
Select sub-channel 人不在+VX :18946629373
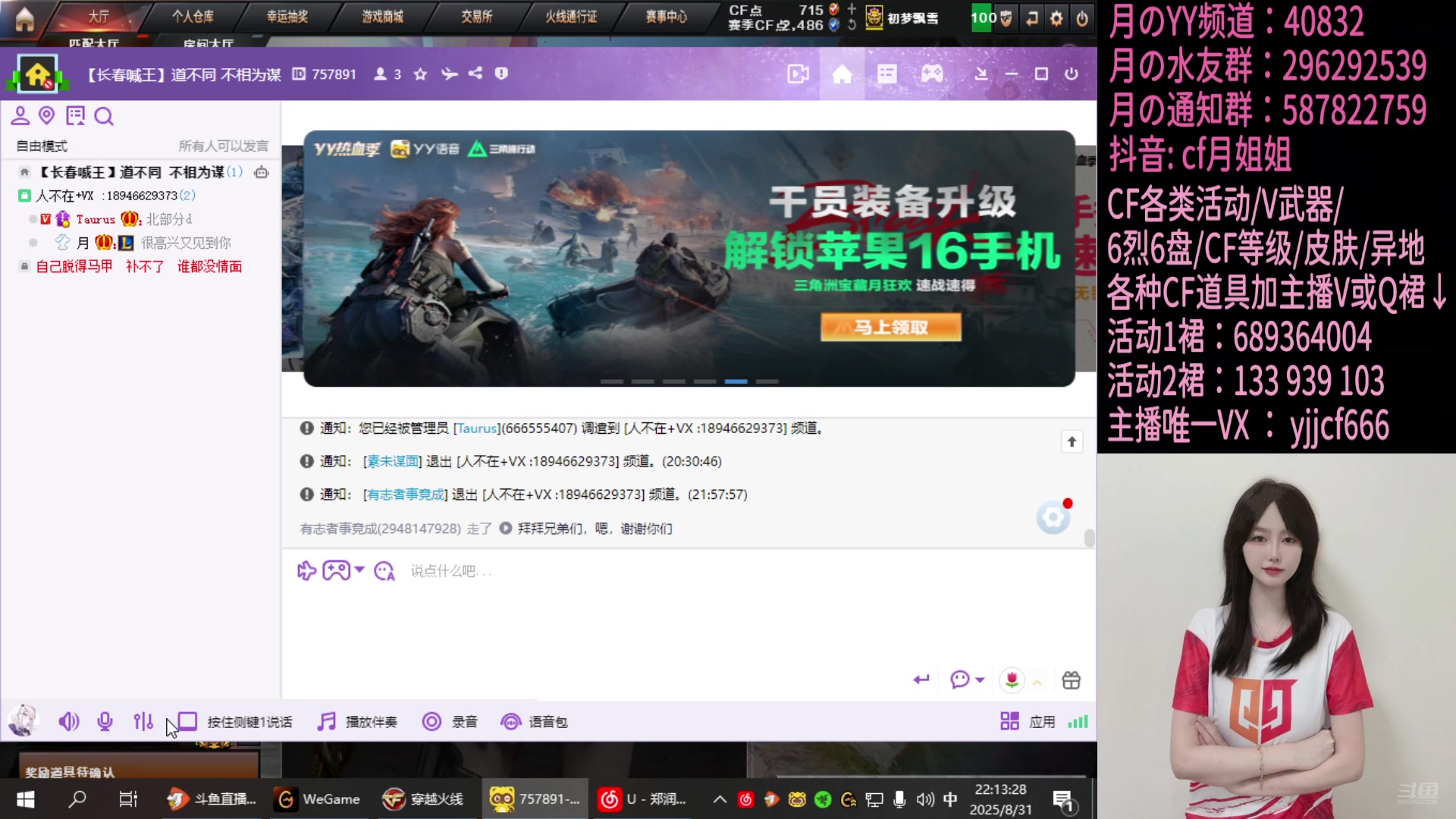(x=107, y=196)
